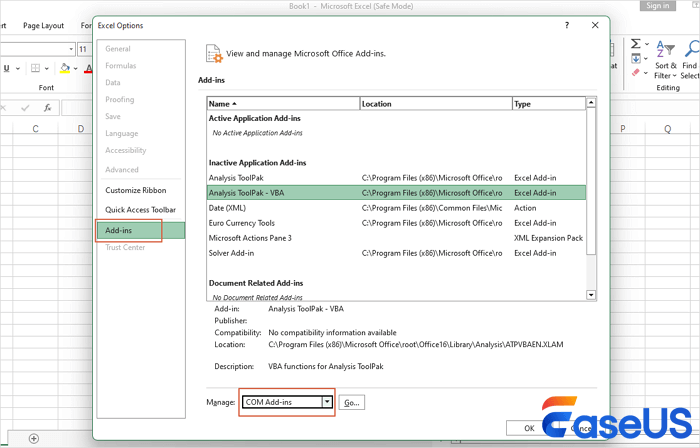The height and width of the screenshot is (448, 700).
Task: Select Quick Access Toolbar in options sidebar
Action: point(141,210)
